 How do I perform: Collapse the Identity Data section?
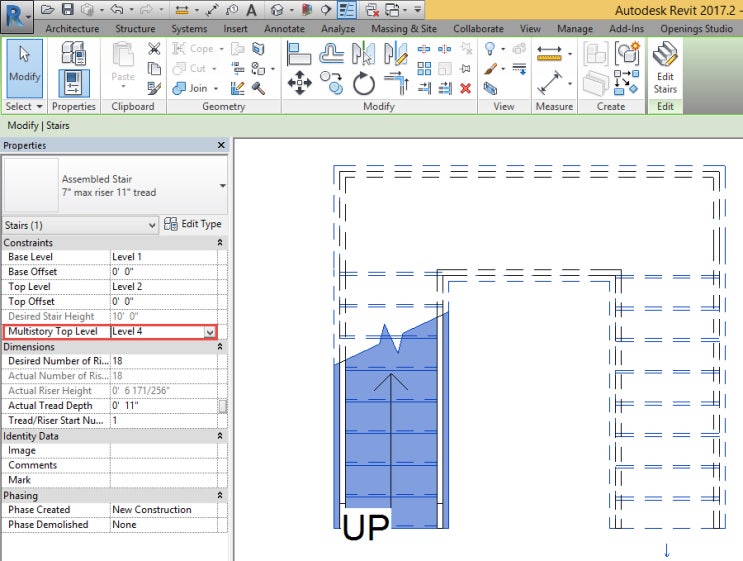point(220,436)
